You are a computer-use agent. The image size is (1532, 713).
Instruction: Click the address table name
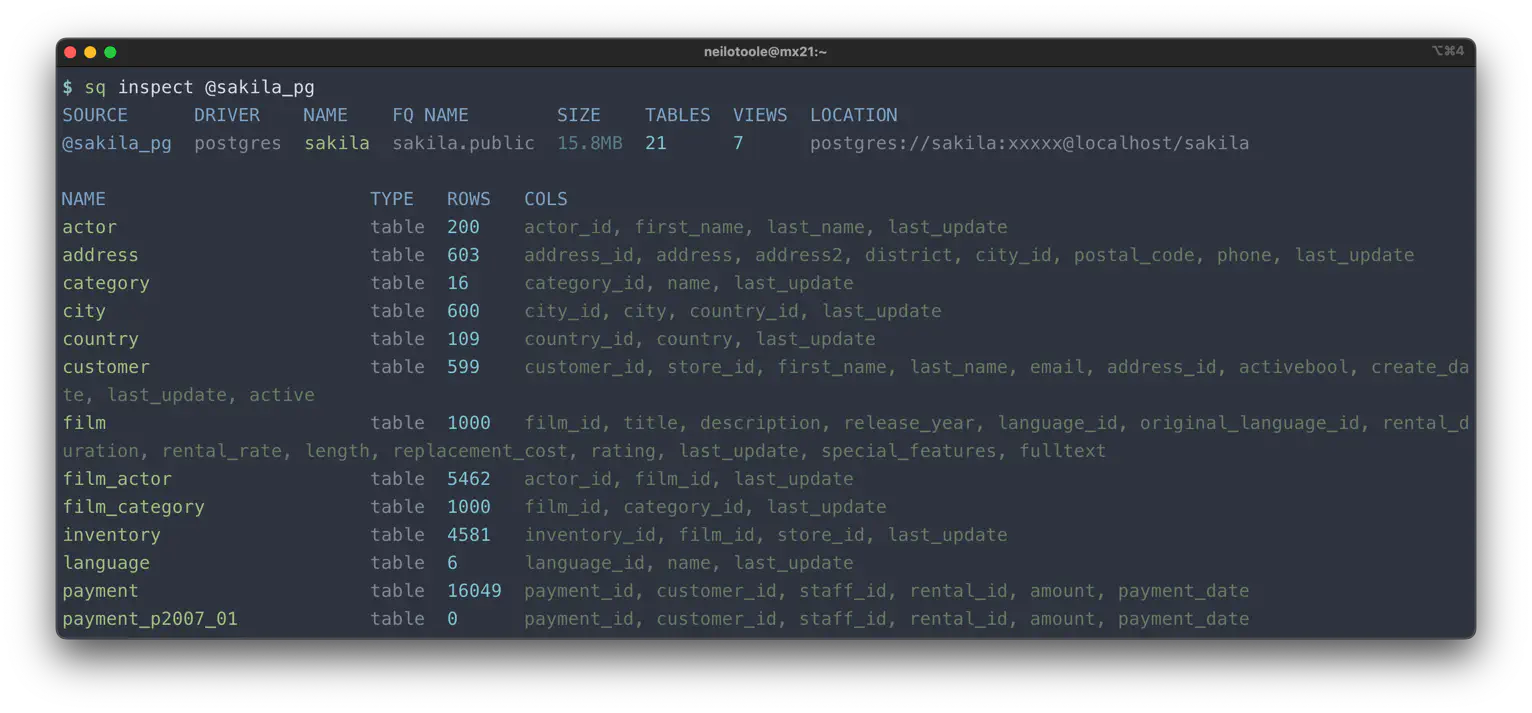pyautogui.click(x=101, y=255)
